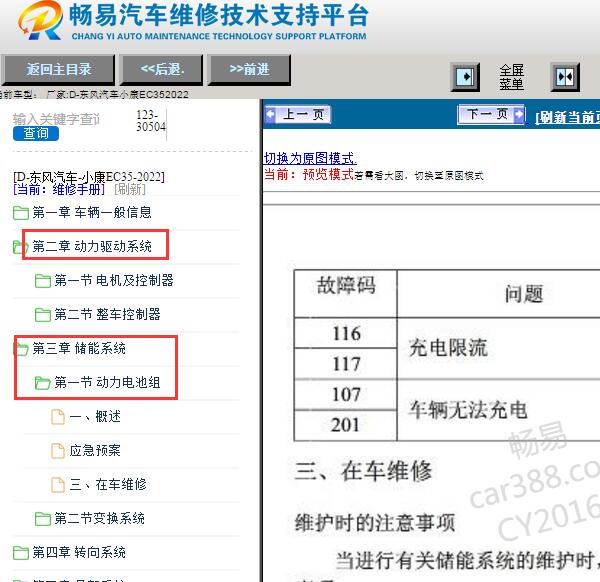600x582 pixels.
Task: Click fault code 107 cell
Action: (x=346, y=395)
